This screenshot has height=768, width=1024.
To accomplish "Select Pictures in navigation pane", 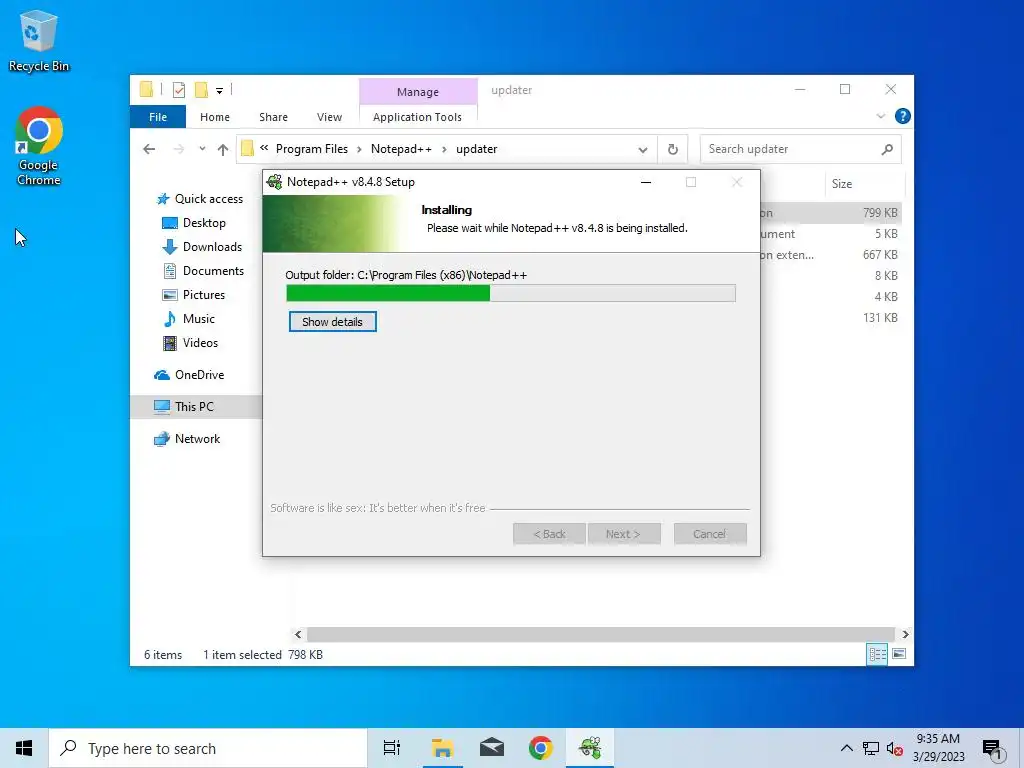I will point(204,295).
